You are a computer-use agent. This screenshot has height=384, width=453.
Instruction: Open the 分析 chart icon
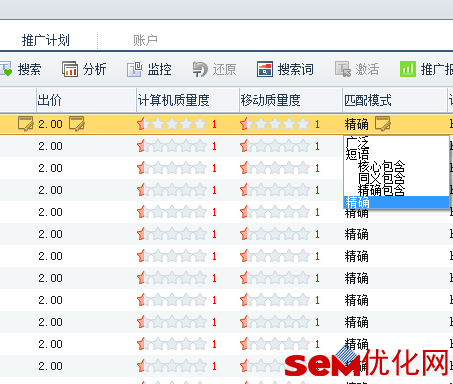coord(70,69)
